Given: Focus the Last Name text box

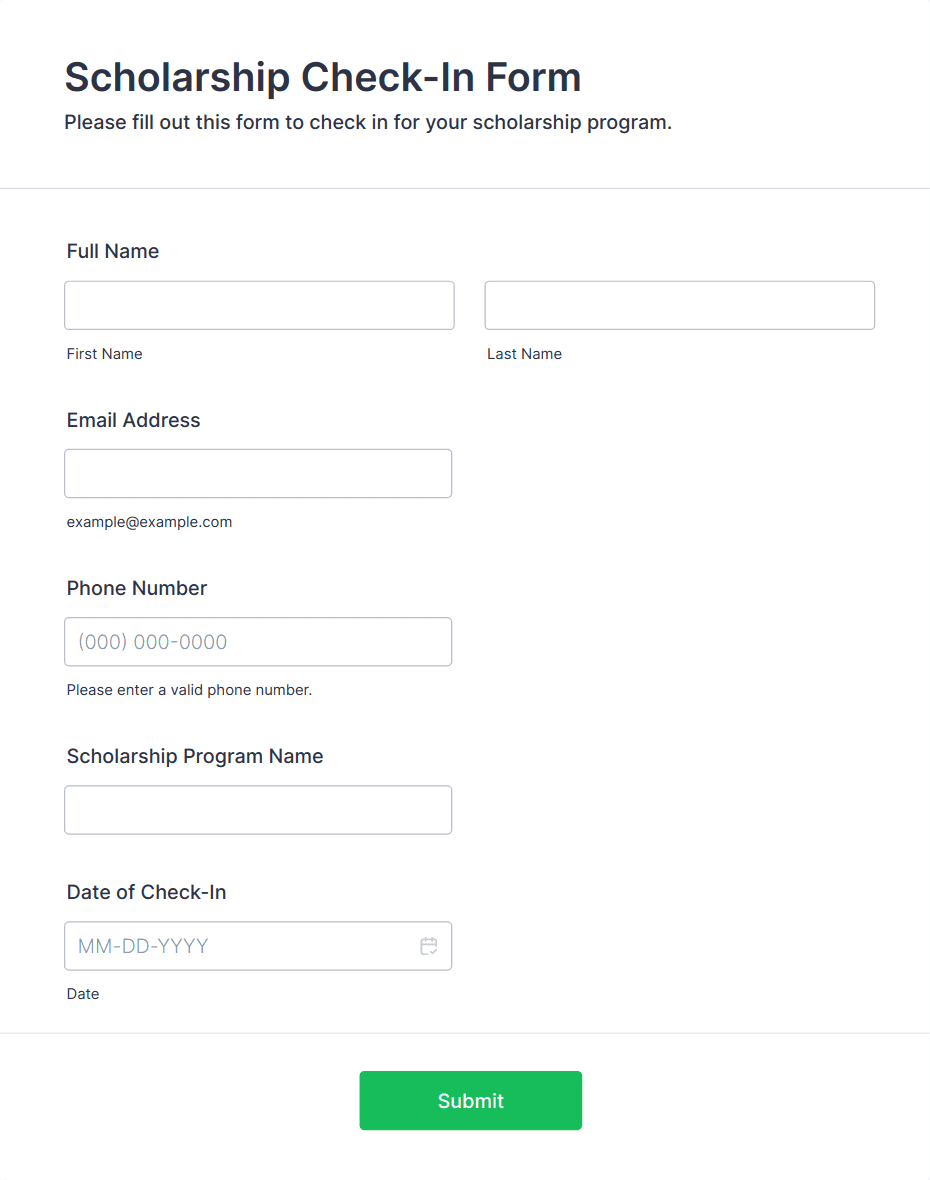Looking at the screenshot, I should [x=679, y=305].
